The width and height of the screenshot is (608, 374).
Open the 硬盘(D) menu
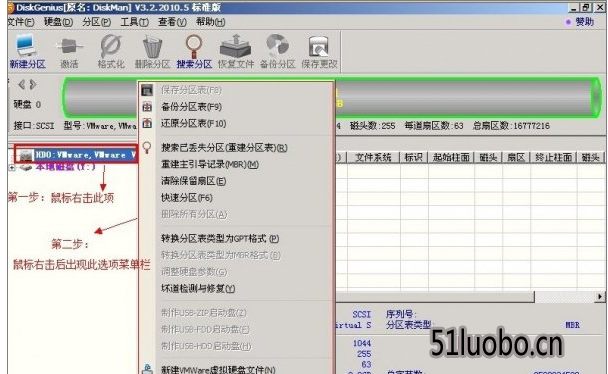tap(58, 22)
